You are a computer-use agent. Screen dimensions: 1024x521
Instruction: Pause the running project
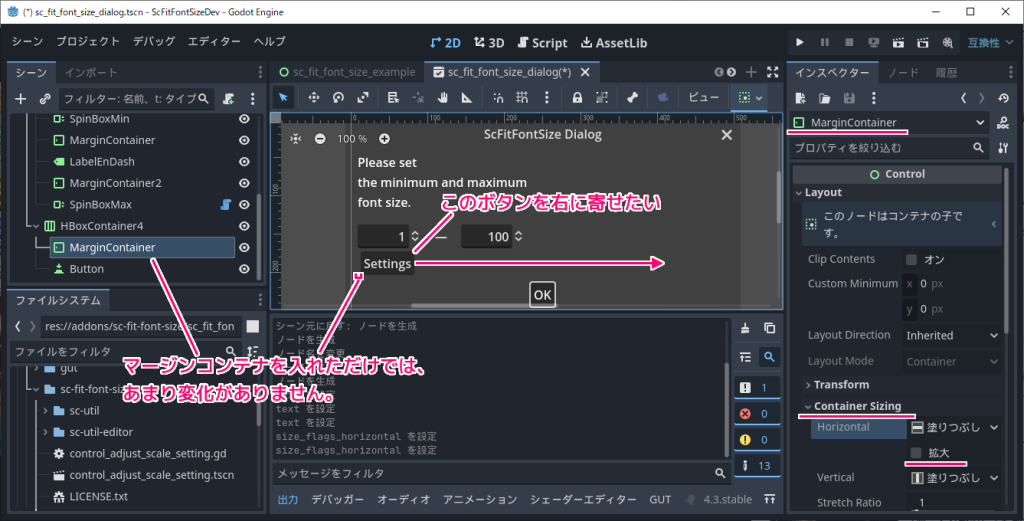click(825, 42)
